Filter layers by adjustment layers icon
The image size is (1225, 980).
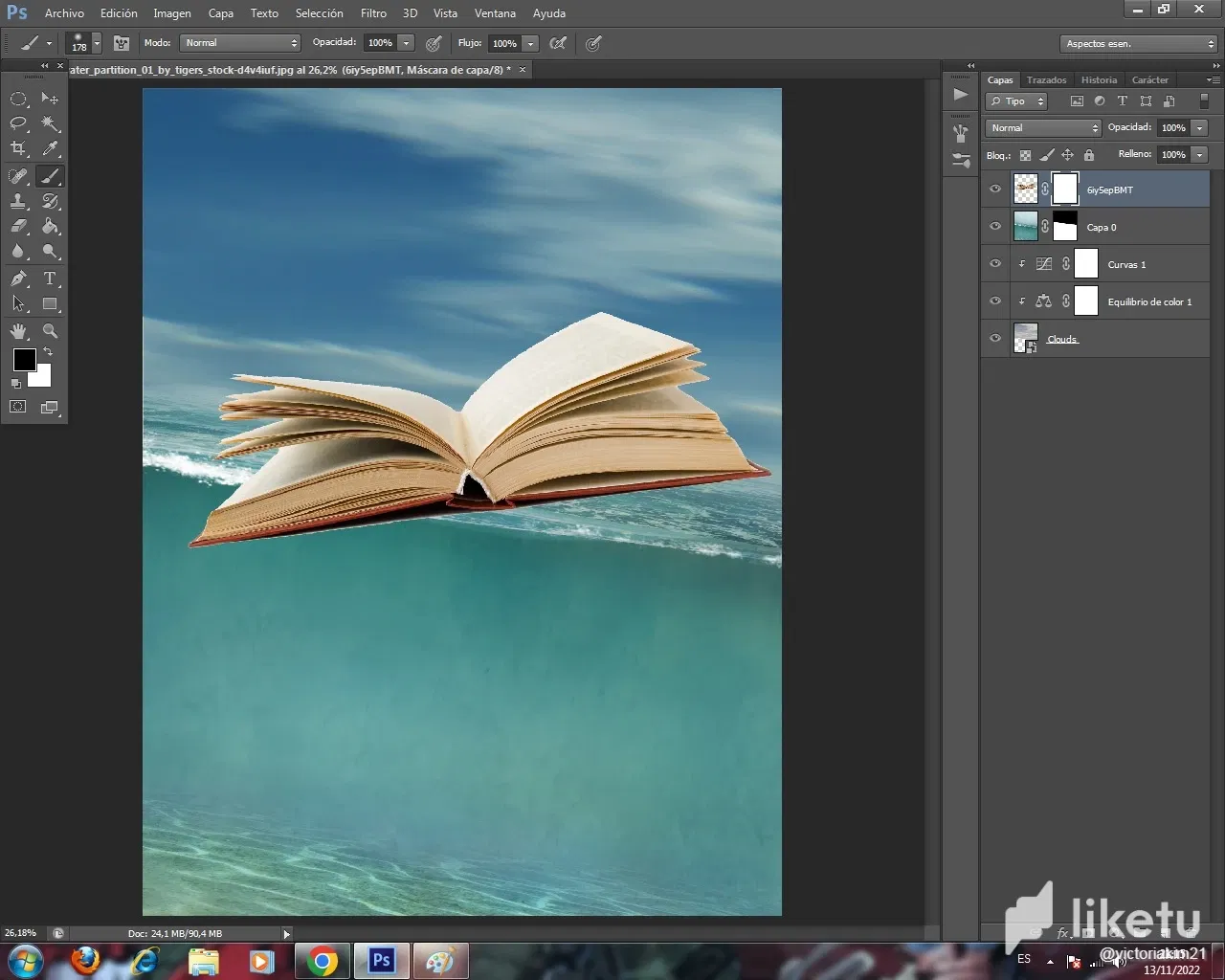1100,101
